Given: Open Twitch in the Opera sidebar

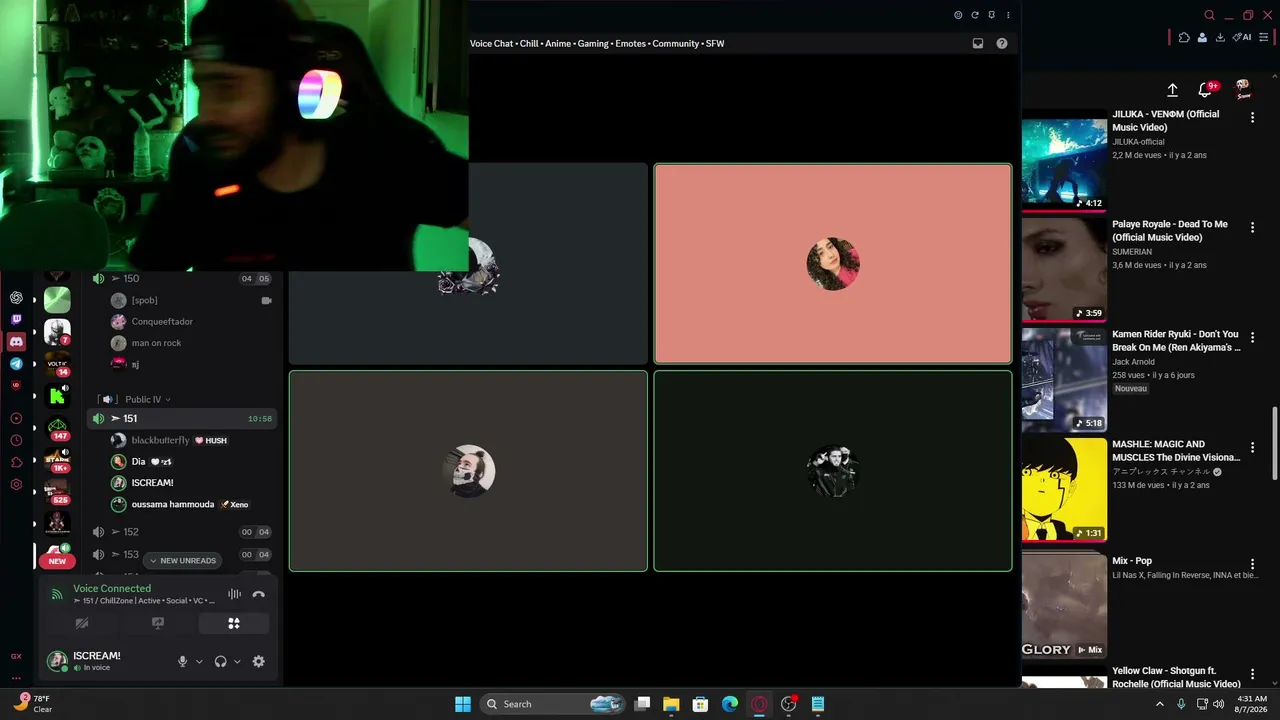Looking at the screenshot, I should click(16, 320).
